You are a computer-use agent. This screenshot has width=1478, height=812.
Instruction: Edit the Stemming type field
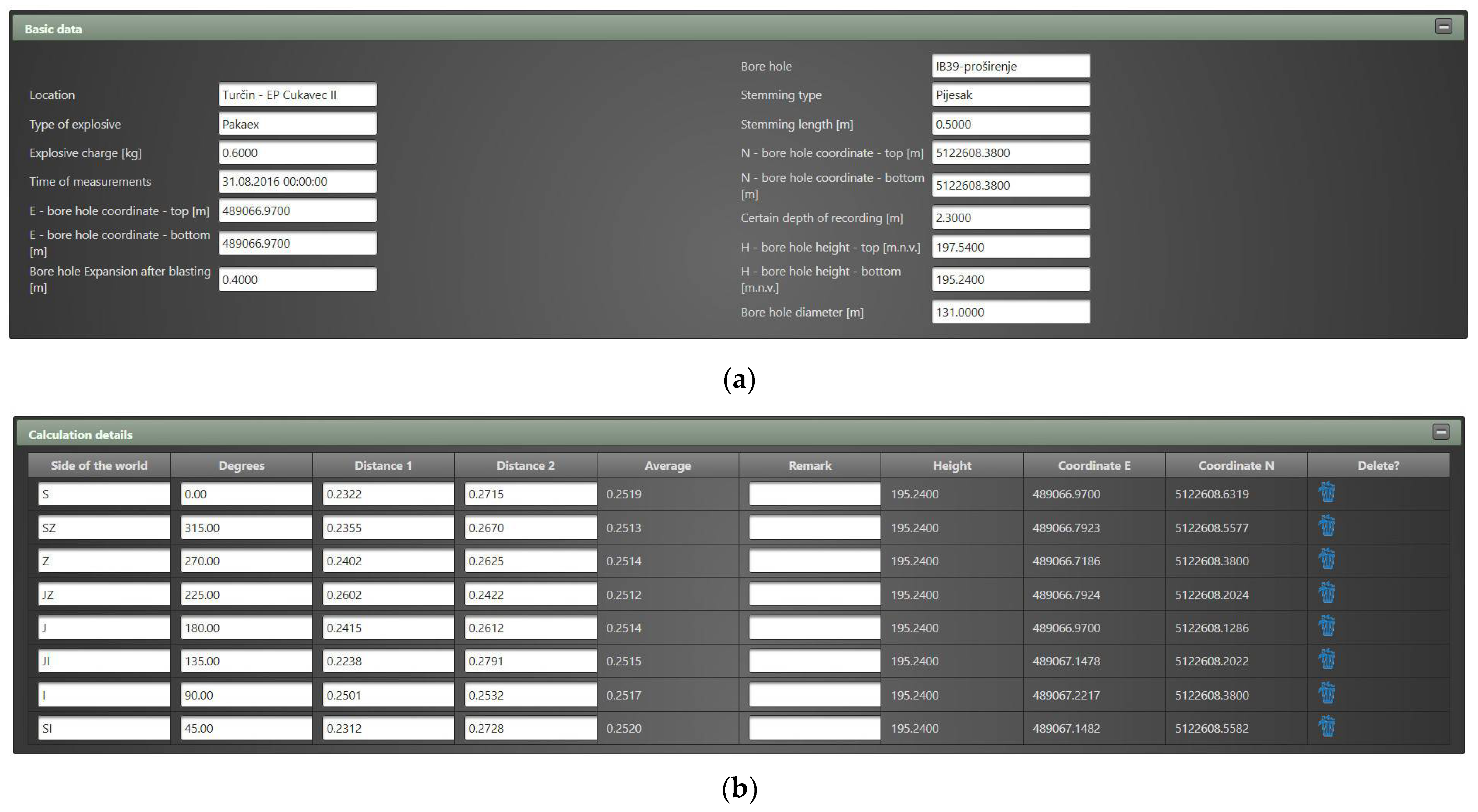click(1010, 95)
